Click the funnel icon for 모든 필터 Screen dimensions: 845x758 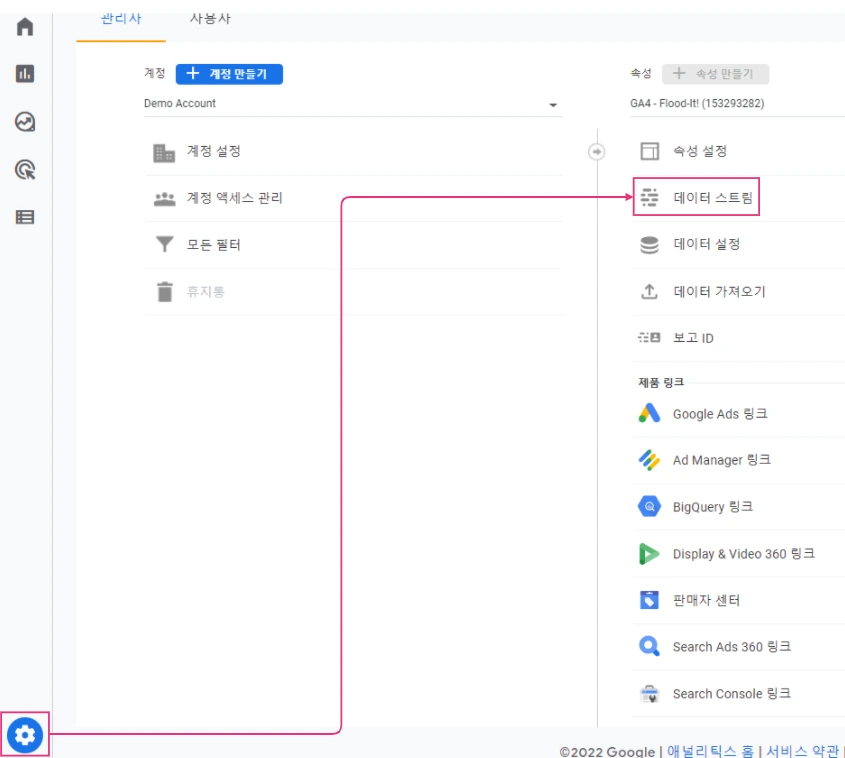coord(164,244)
